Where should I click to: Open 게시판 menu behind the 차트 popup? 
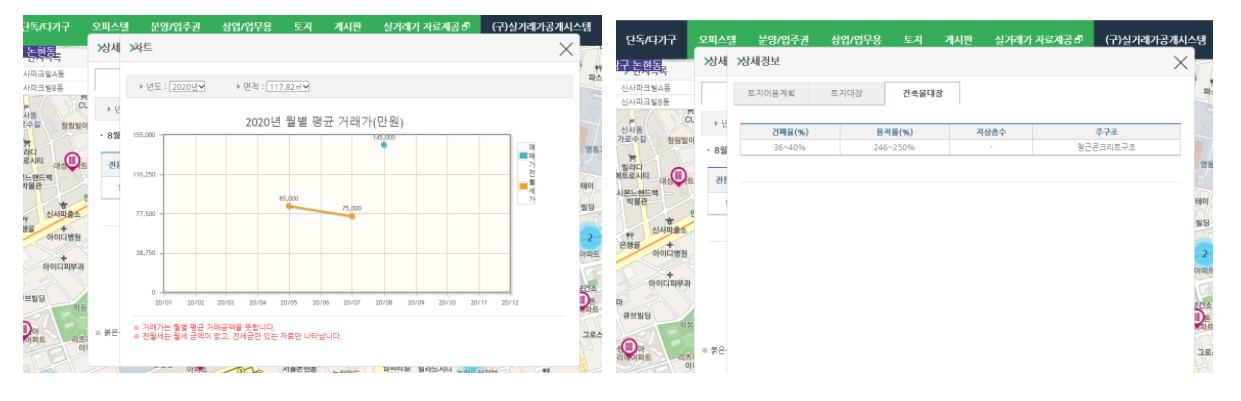(347, 27)
